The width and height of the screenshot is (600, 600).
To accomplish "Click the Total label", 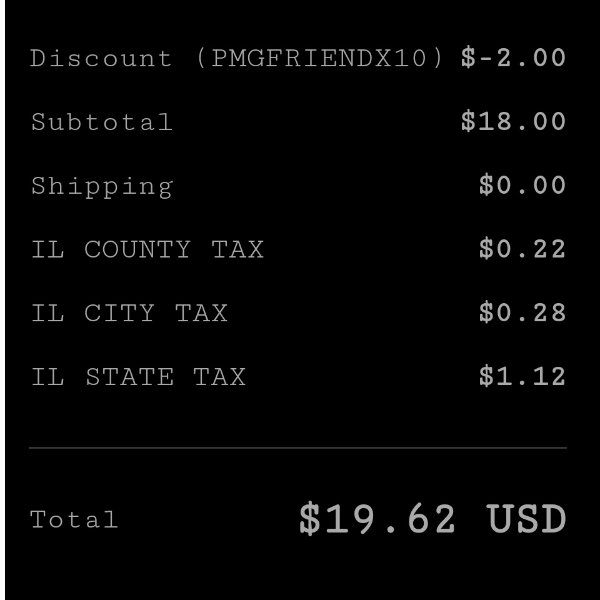I will tap(74, 520).
